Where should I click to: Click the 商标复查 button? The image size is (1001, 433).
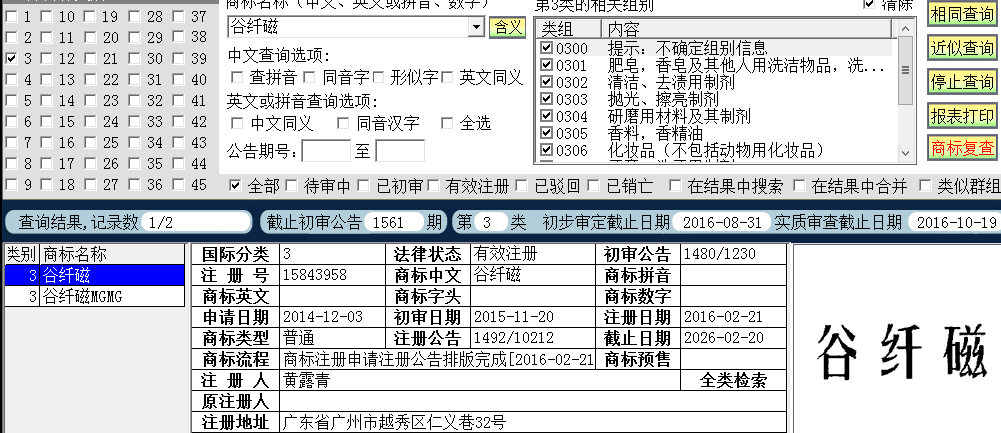tap(962, 148)
